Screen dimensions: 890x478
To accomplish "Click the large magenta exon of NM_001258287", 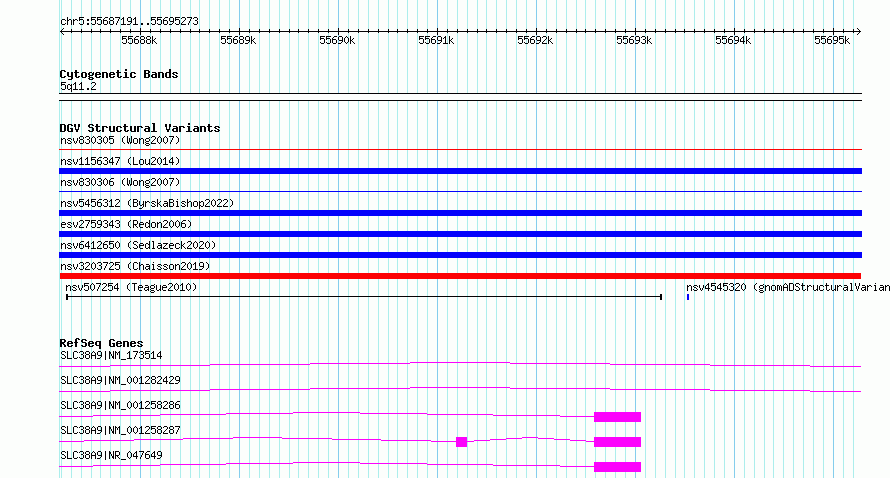I will 618,442.
